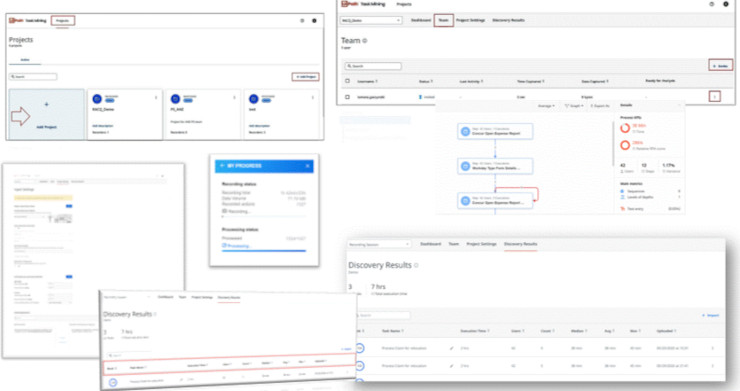
Task: Click the Processing status progress bar
Action: click(264, 251)
